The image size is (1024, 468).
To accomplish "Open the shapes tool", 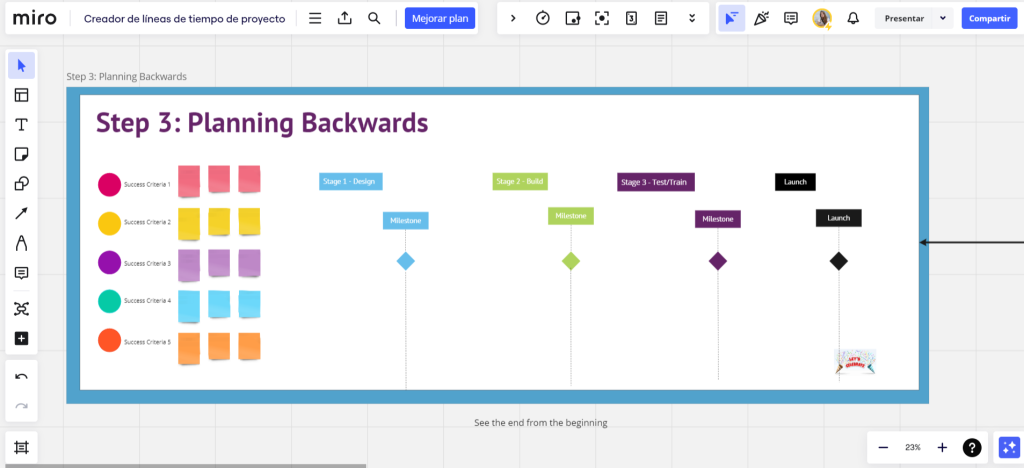I will tap(21, 184).
